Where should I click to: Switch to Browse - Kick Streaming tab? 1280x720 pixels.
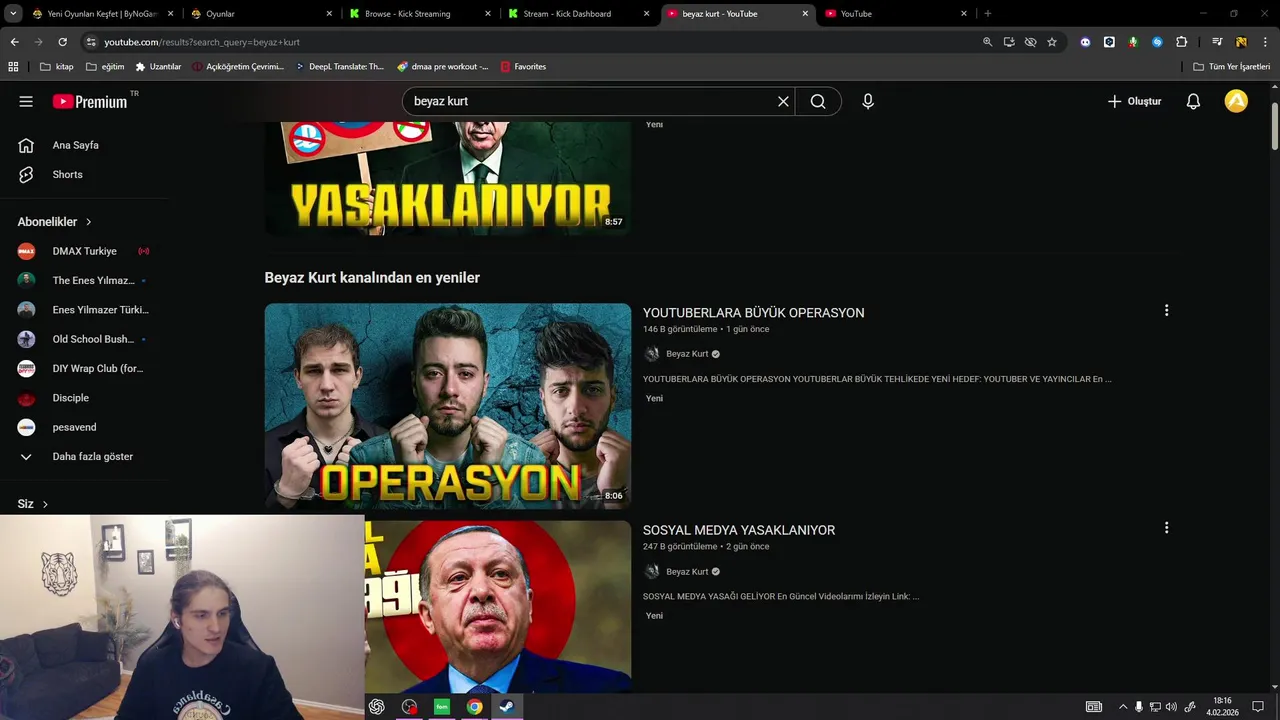(419, 14)
